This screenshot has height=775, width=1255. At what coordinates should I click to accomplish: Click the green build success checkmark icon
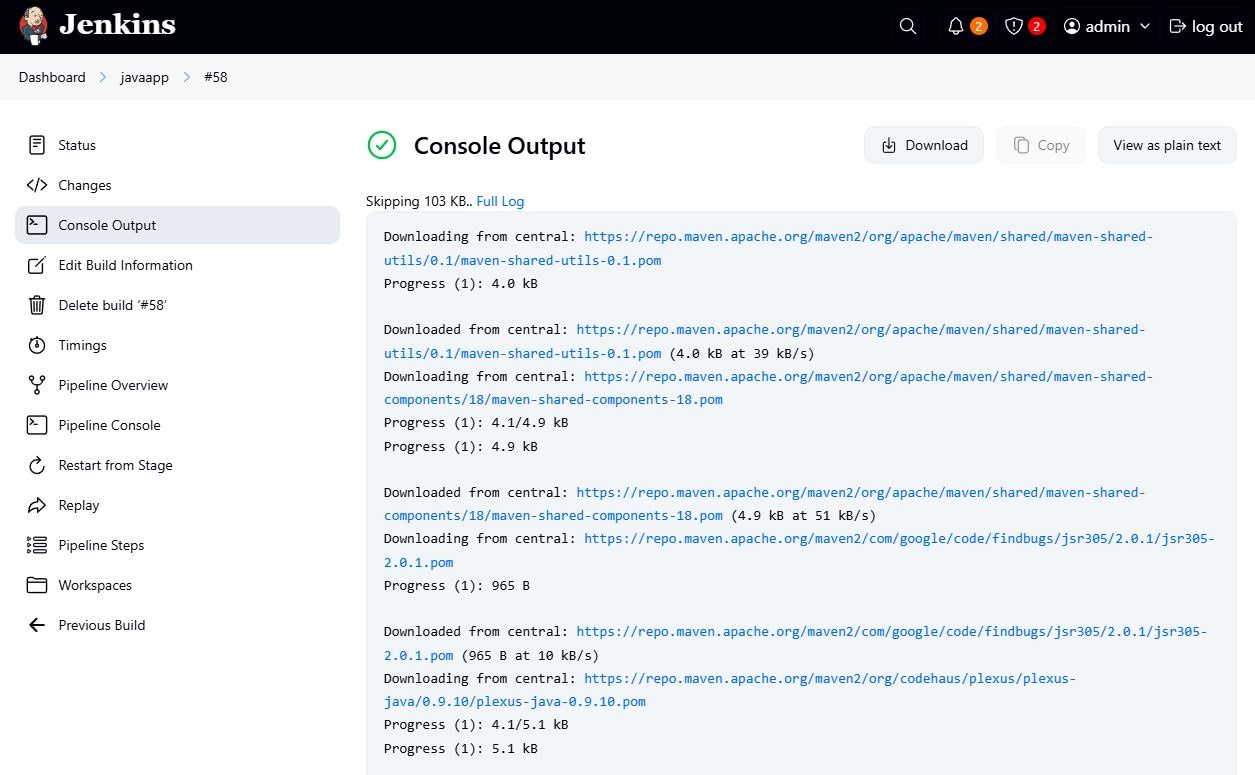coord(382,145)
